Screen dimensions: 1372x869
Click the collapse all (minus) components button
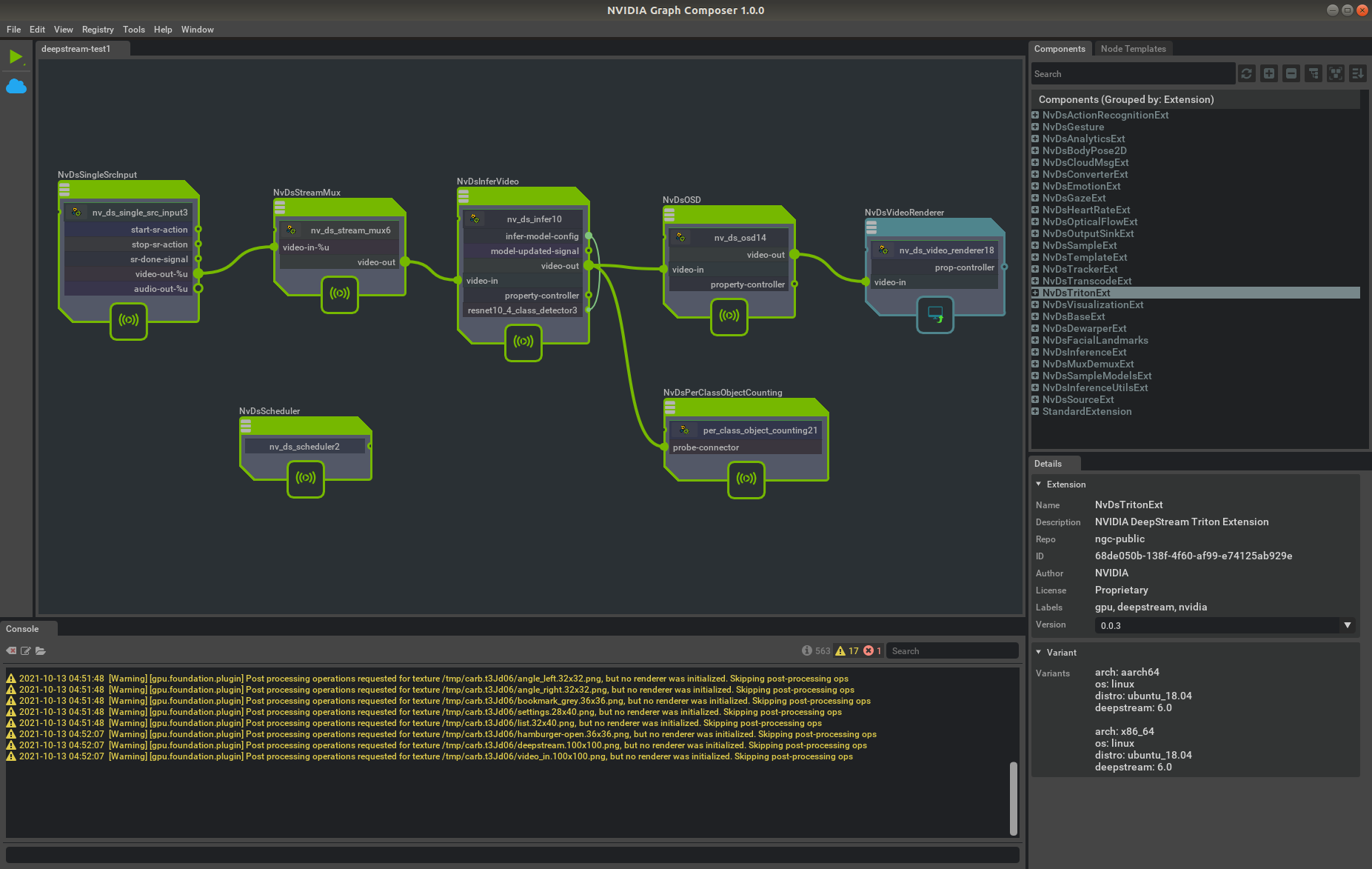pyautogui.click(x=1291, y=73)
